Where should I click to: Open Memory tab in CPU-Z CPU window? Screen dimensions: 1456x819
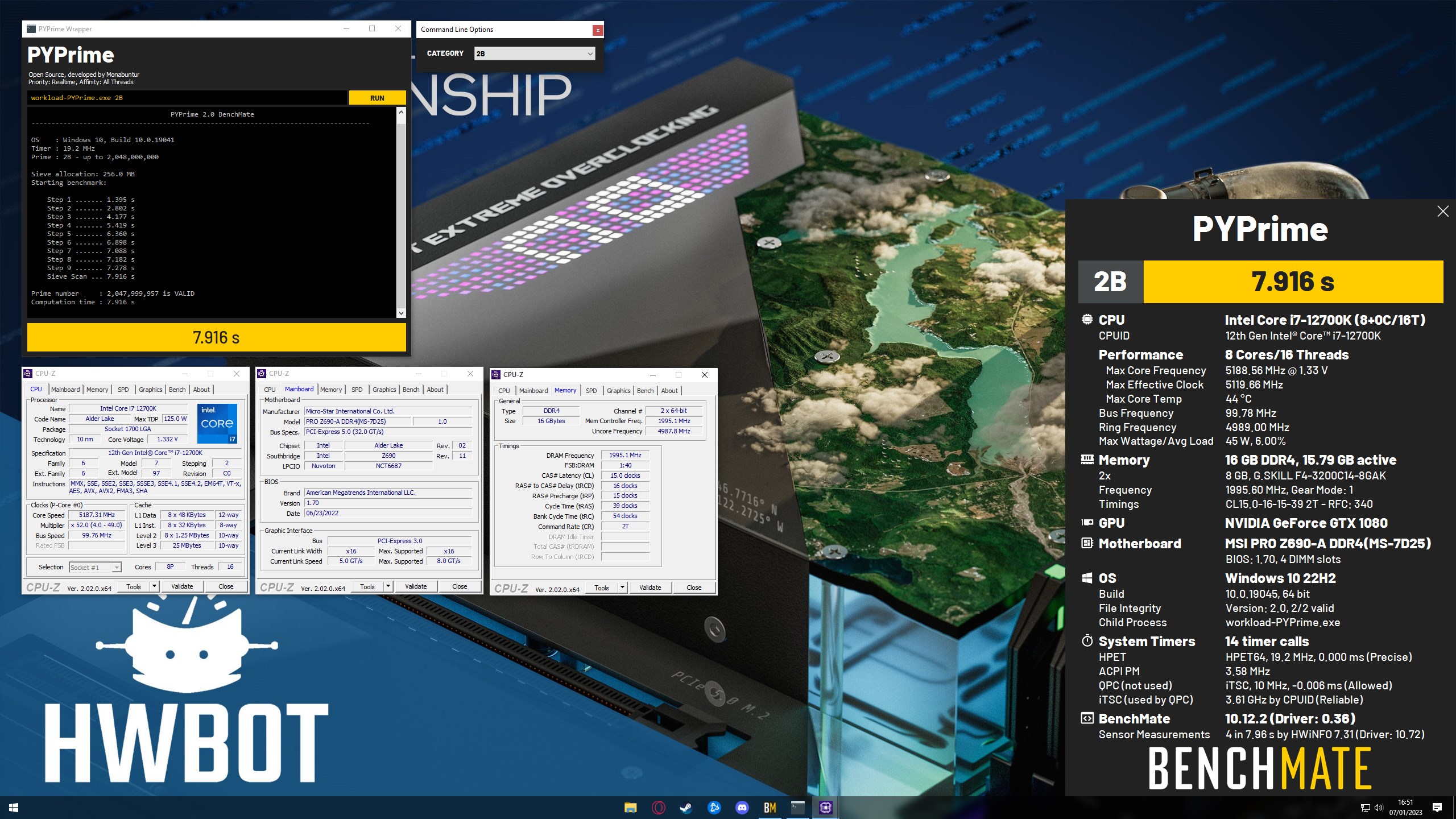pos(97,390)
